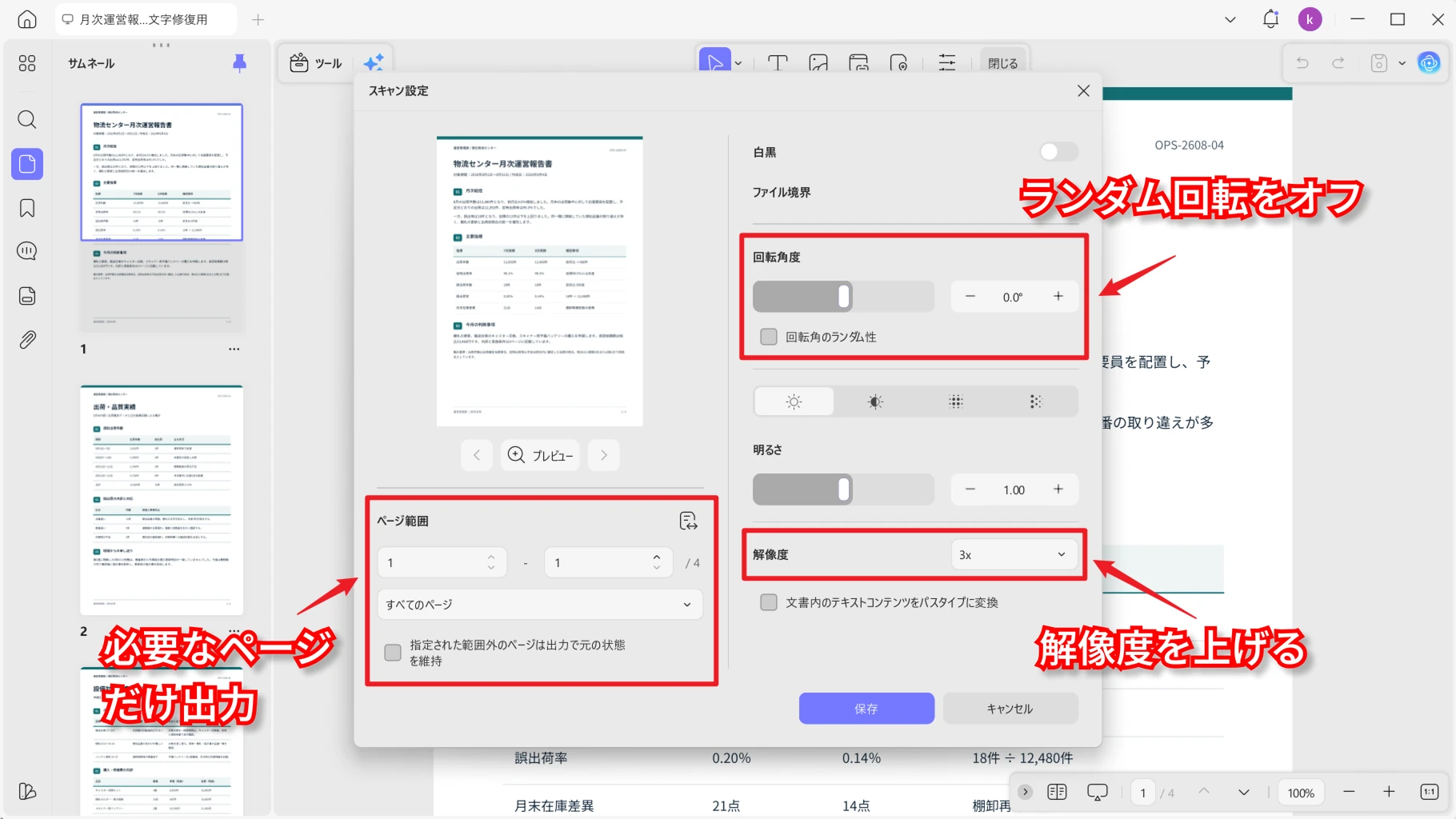
Task: Toggle the 白黒 switch
Action: click(1058, 151)
